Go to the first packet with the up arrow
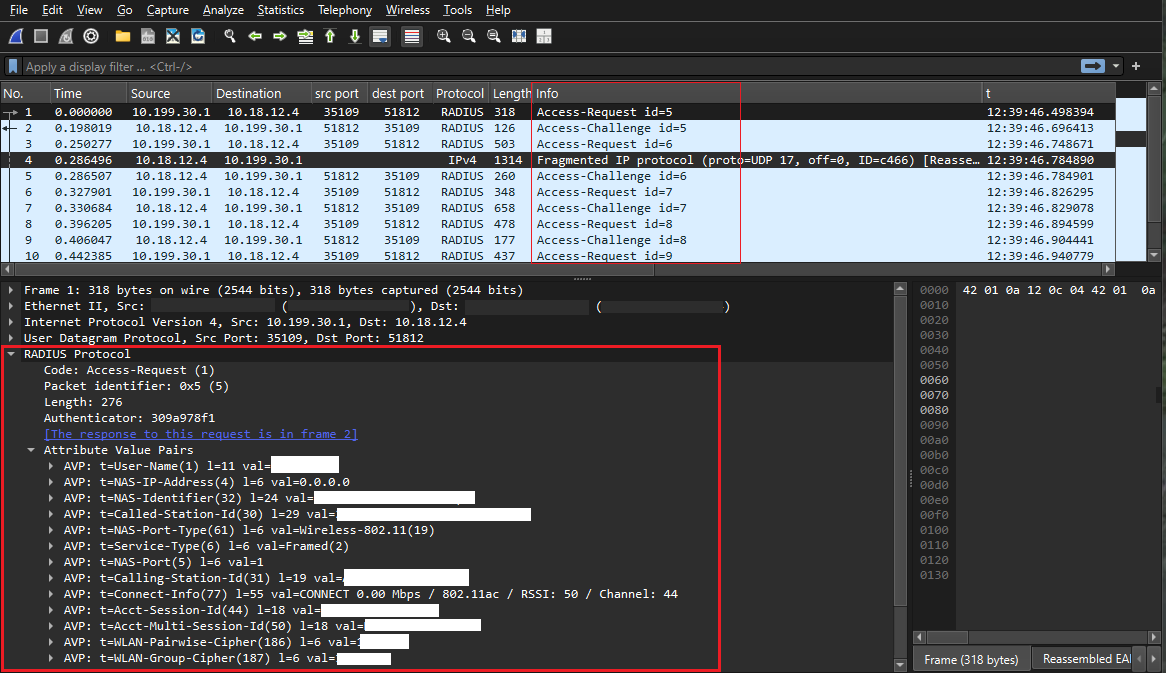The width and height of the screenshot is (1166, 673). click(x=329, y=36)
